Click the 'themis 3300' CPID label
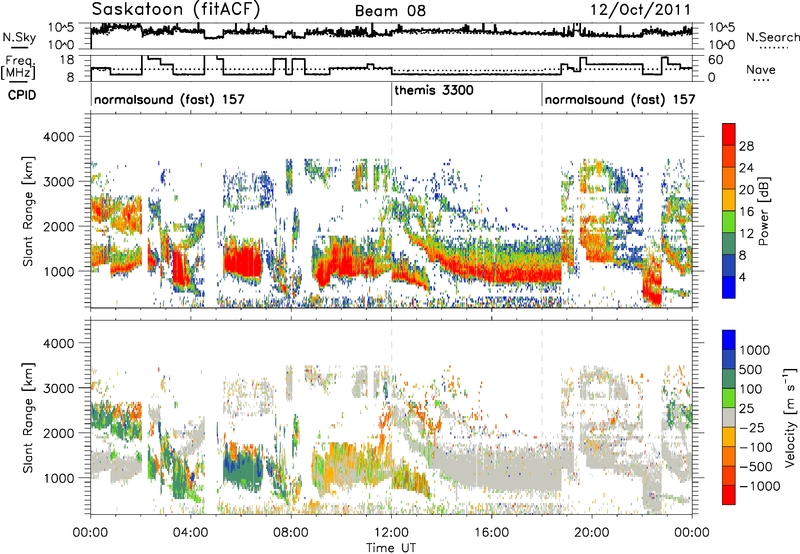 point(434,90)
